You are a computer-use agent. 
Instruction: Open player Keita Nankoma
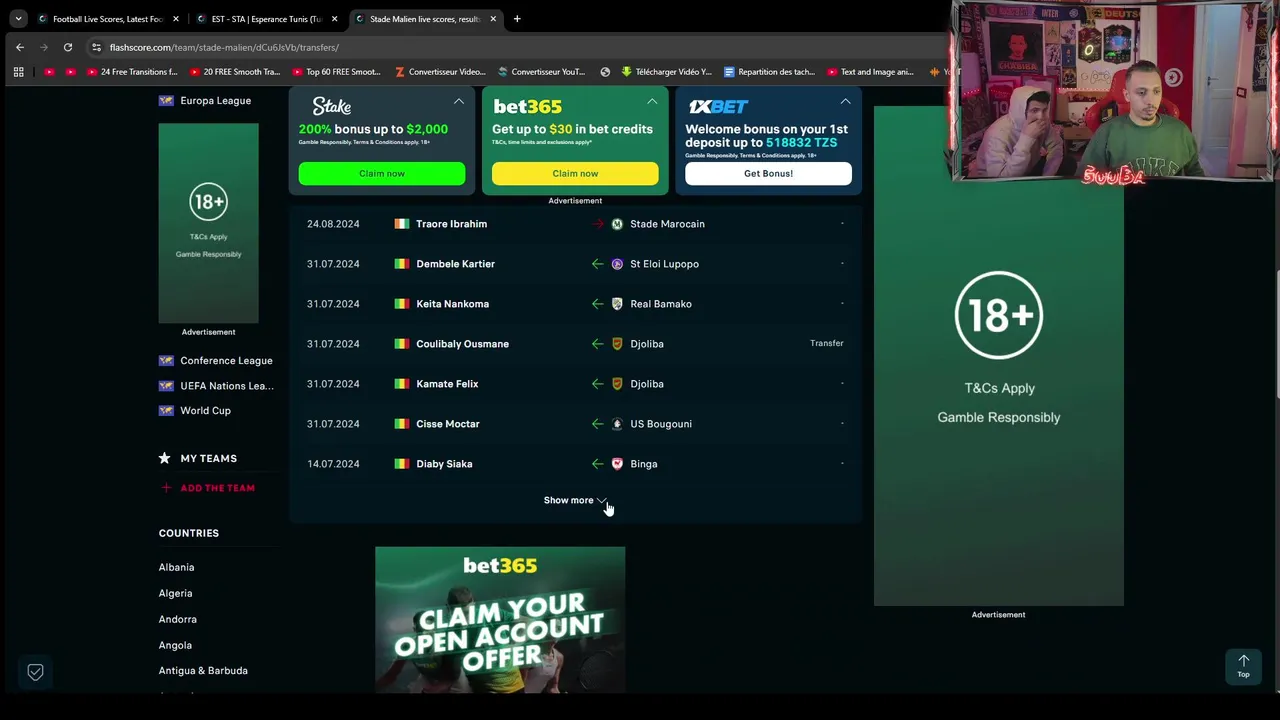point(452,304)
